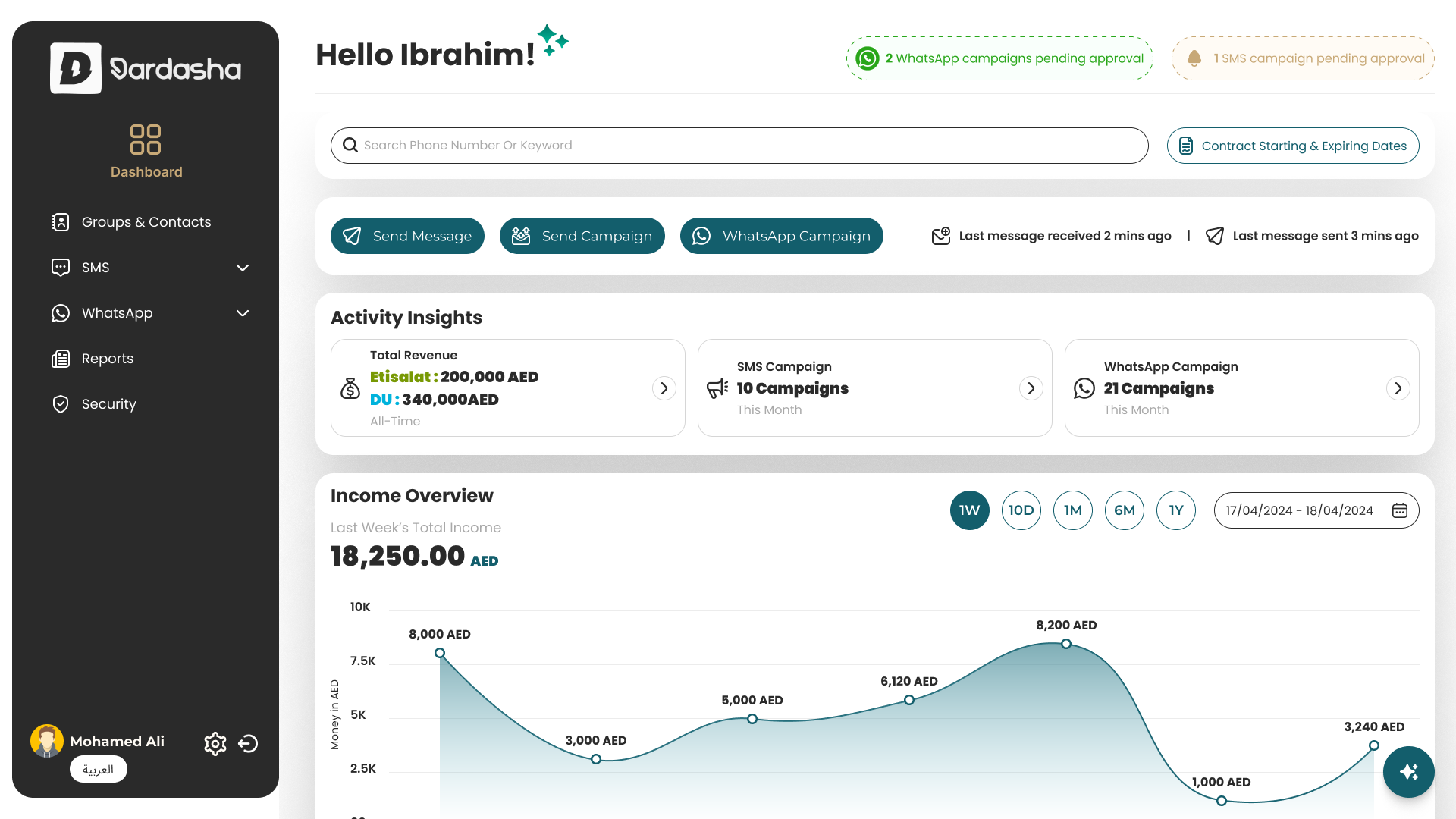Click the WhatsApp icon in pending campaigns badge
Viewport: 1456px width, 819px height.
click(868, 58)
